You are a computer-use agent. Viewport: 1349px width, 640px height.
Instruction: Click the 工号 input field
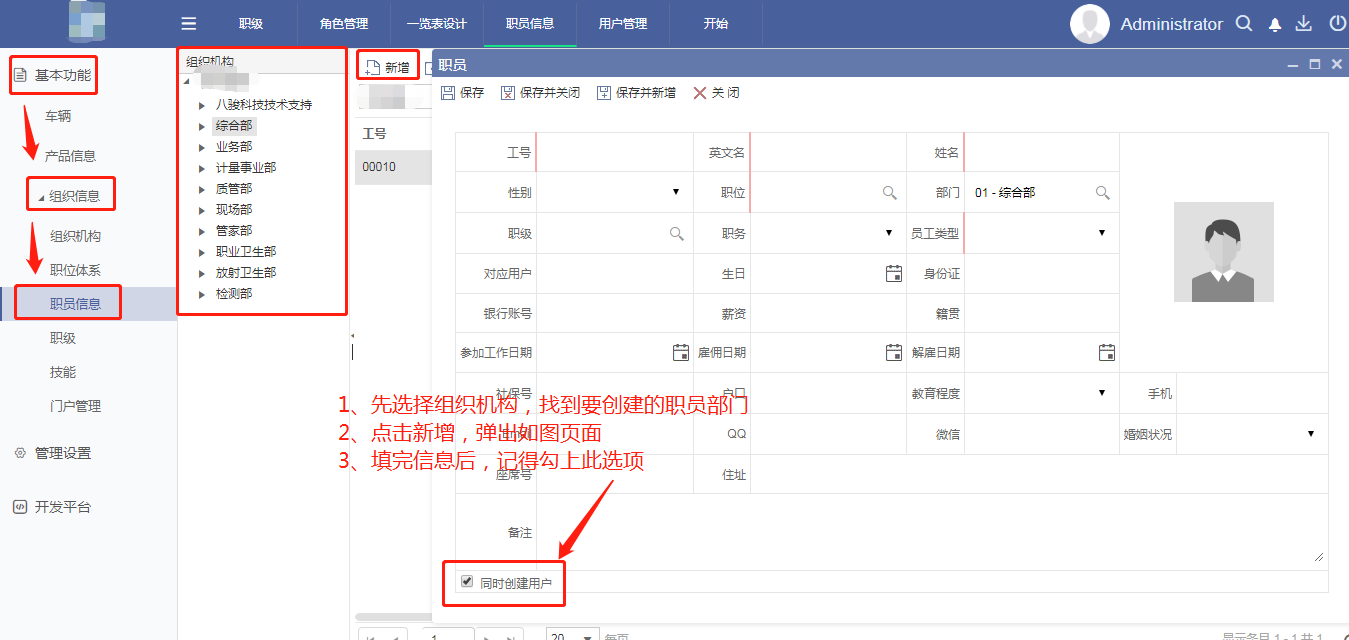(x=615, y=153)
